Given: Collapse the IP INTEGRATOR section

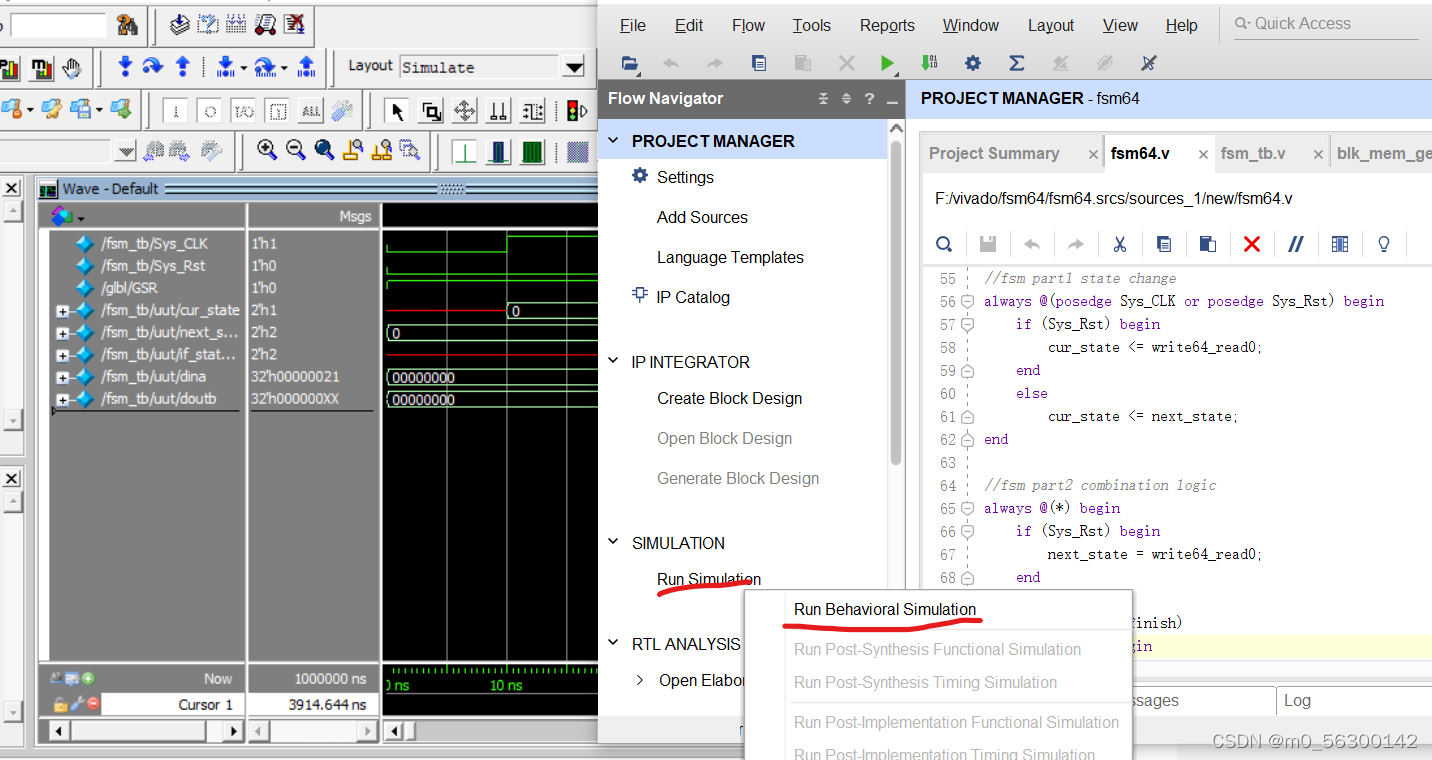Looking at the screenshot, I should click(614, 361).
